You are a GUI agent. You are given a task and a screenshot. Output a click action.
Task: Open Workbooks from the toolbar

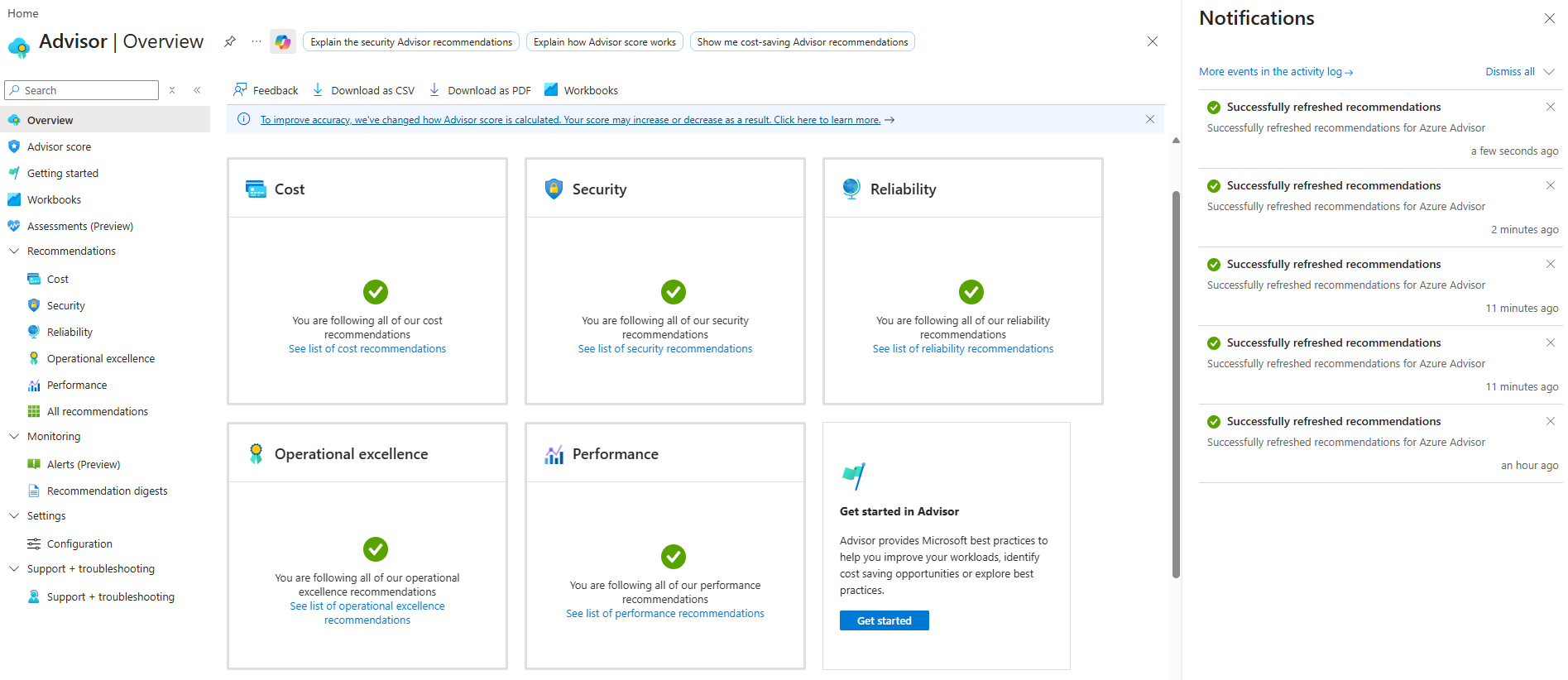(582, 90)
